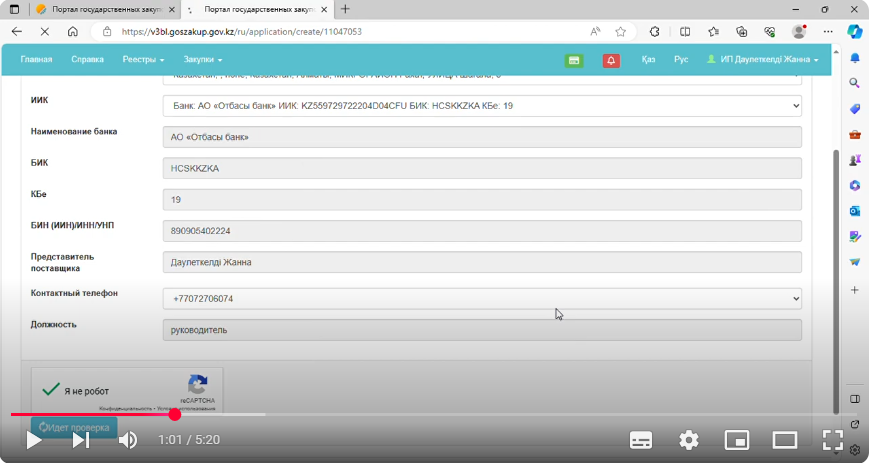Expand the Реестры menu
The image size is (869, 463).
point(143,59)
